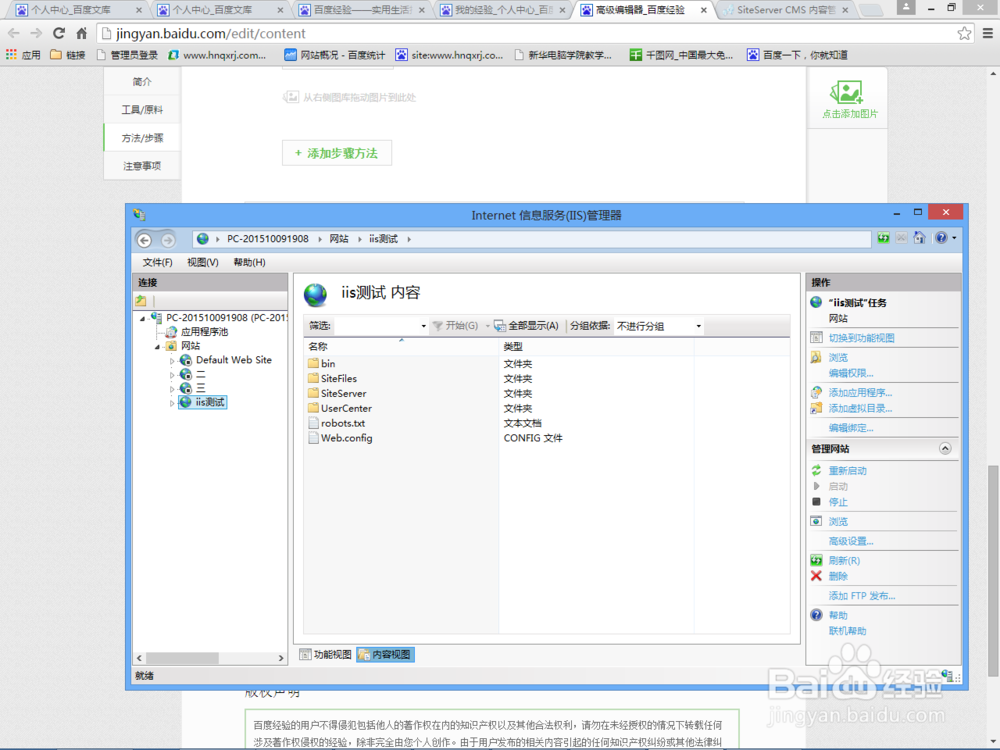Click the 切换到功能视图 icon in Actions pane
Image resolution: width=1000 pixels, height=750 pixels.
click(x=815, y=336)
